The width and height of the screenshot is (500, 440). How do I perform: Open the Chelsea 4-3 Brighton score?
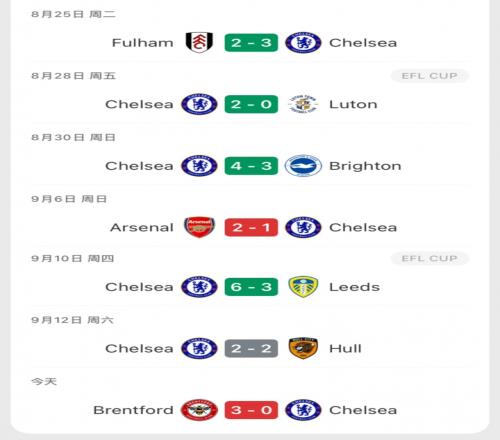[251, 166]
